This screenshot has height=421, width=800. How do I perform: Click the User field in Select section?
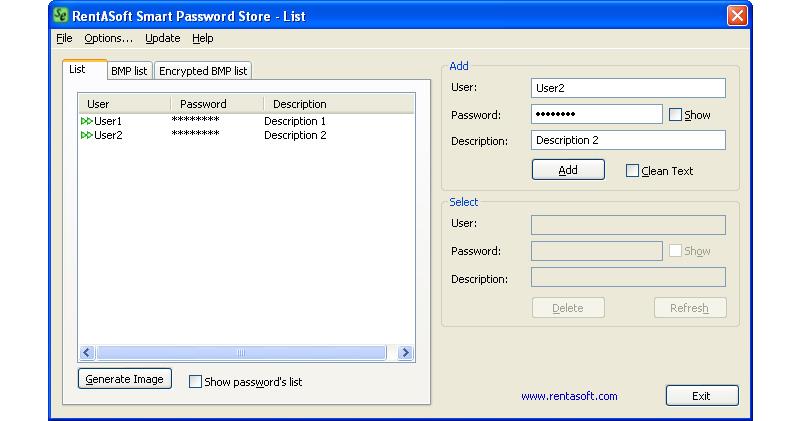(x=628, y=225)
